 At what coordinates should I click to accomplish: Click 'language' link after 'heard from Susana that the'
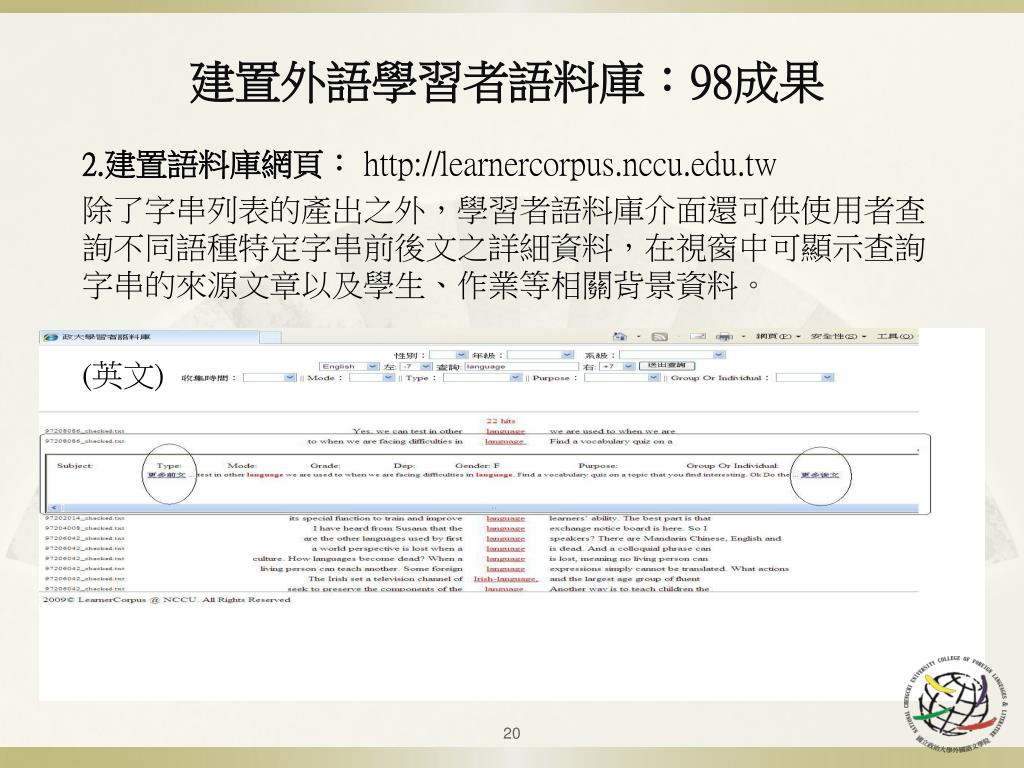[x=505, y=529]
